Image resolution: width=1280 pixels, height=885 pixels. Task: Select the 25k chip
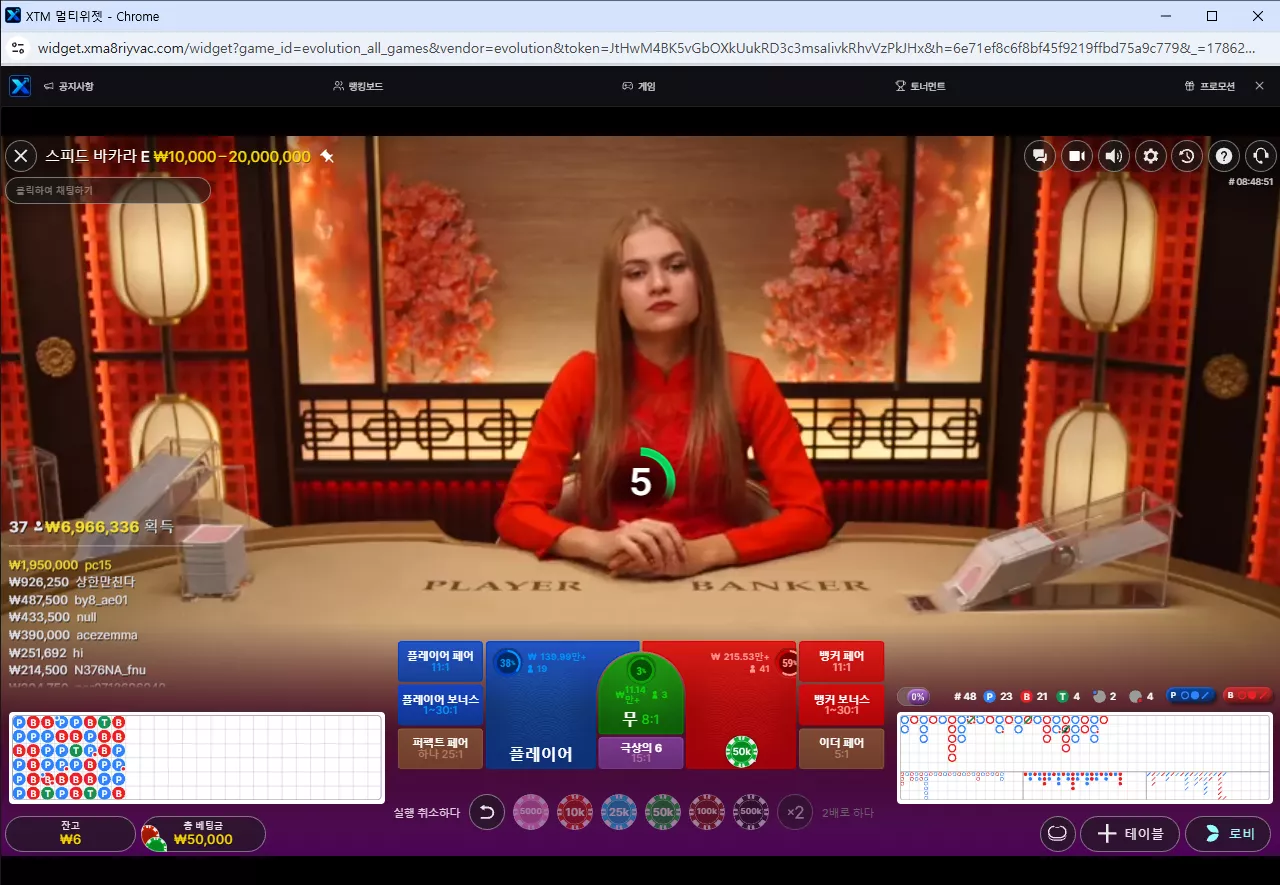click(619, 812)
